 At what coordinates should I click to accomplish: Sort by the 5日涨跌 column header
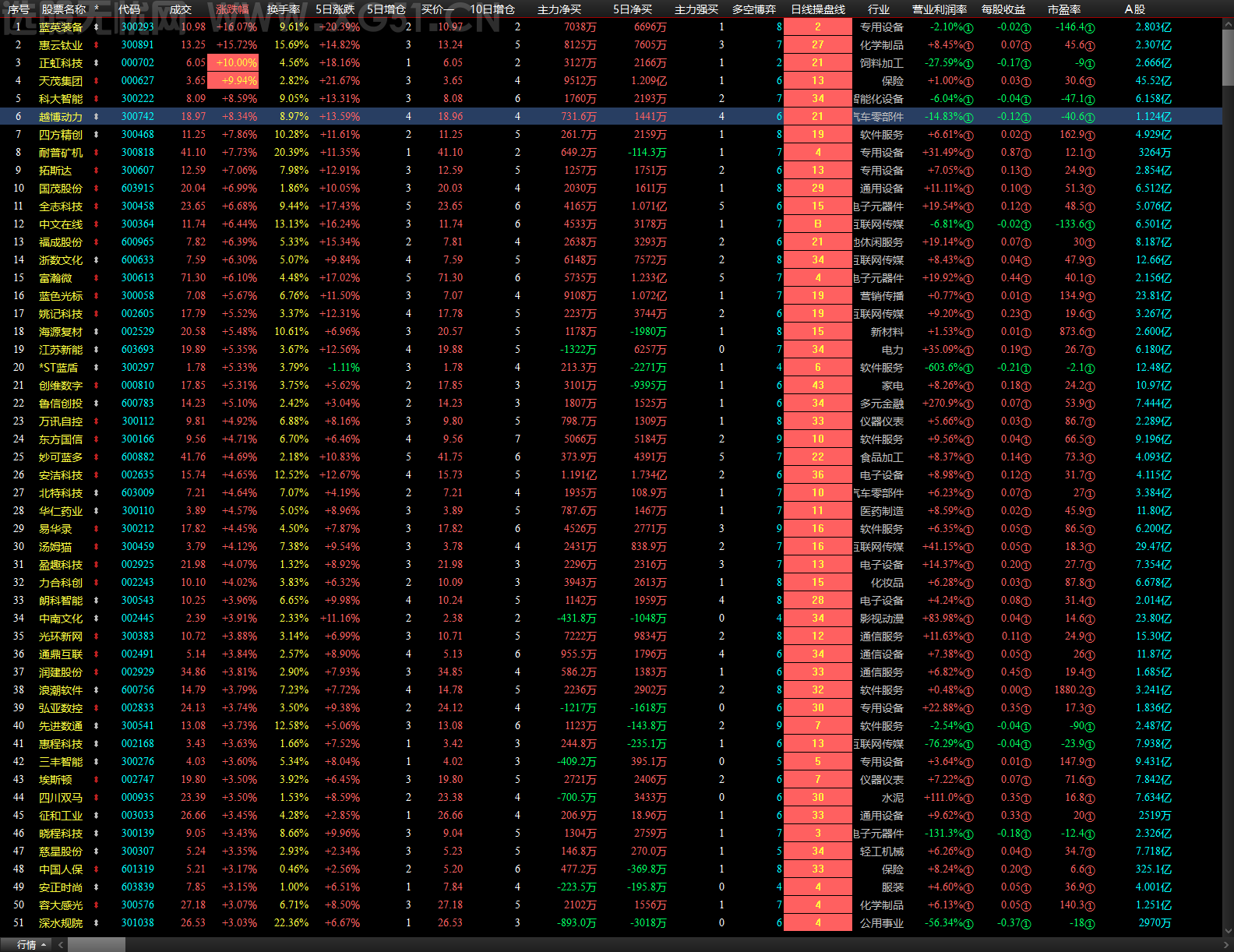(335, 9)
